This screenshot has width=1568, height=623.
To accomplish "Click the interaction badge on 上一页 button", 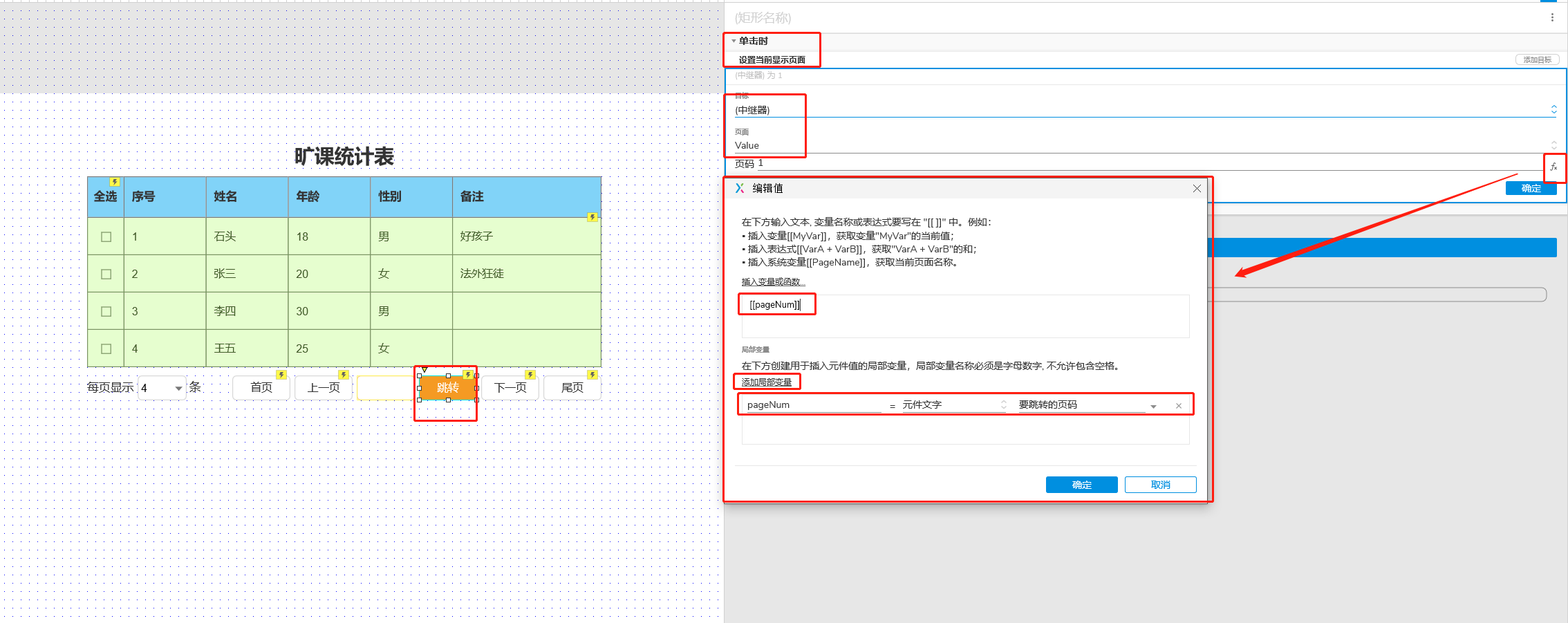I will 344,375.
